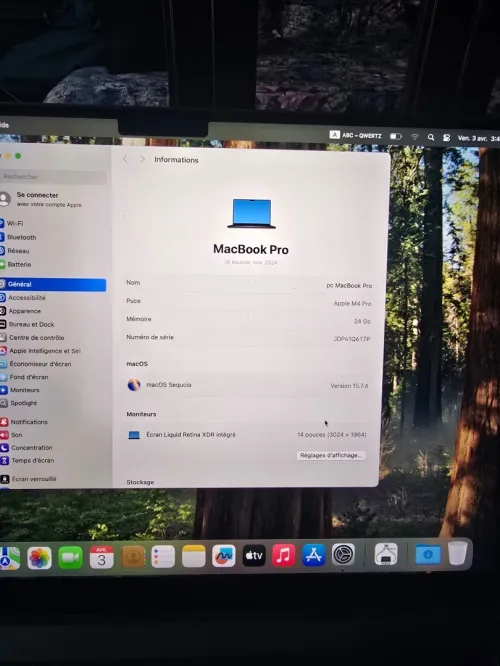Click the date and time in menu bar
Screen dimensions: 500x666
[x=478, y=138]
